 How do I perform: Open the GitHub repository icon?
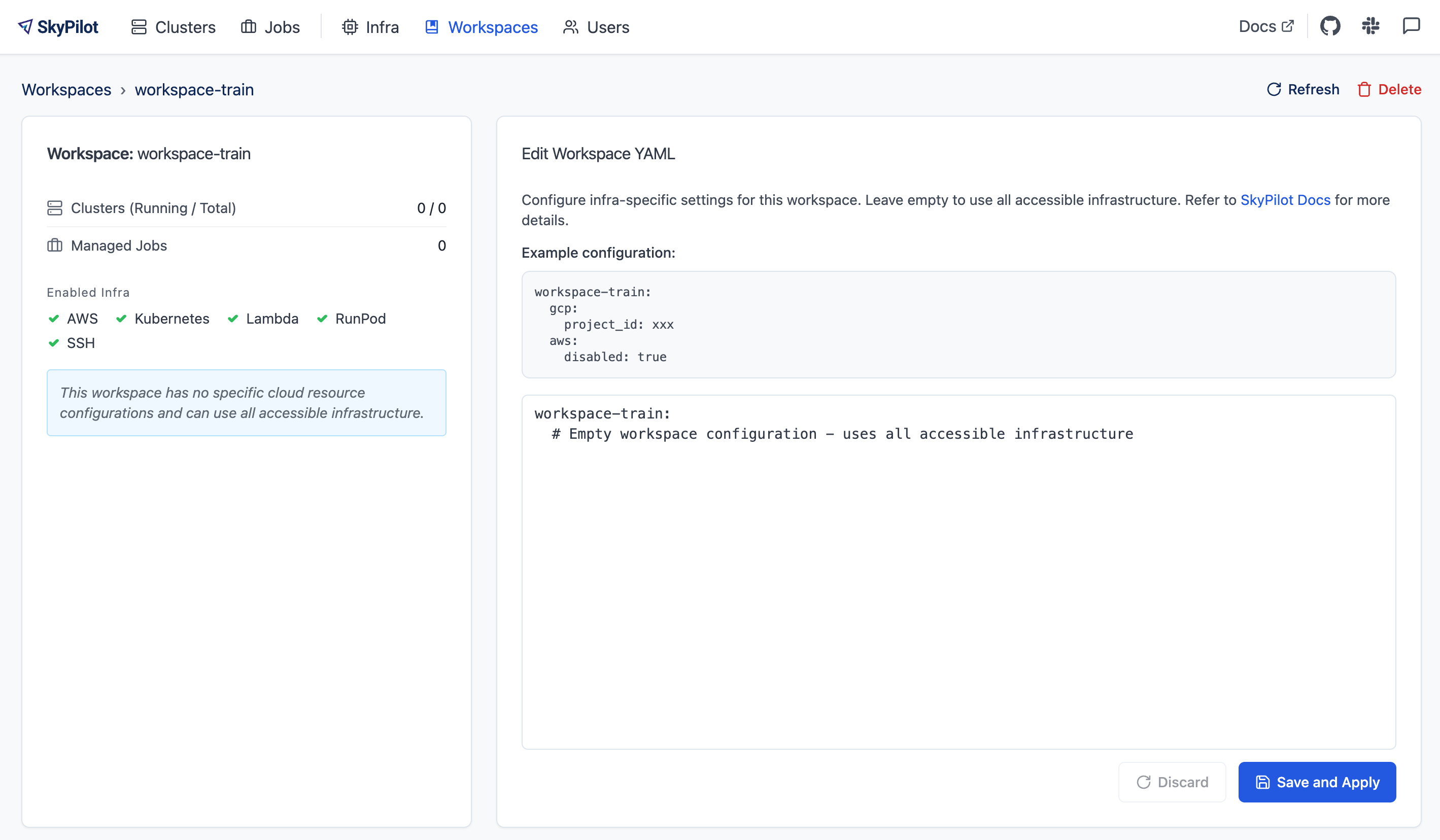1330,26
